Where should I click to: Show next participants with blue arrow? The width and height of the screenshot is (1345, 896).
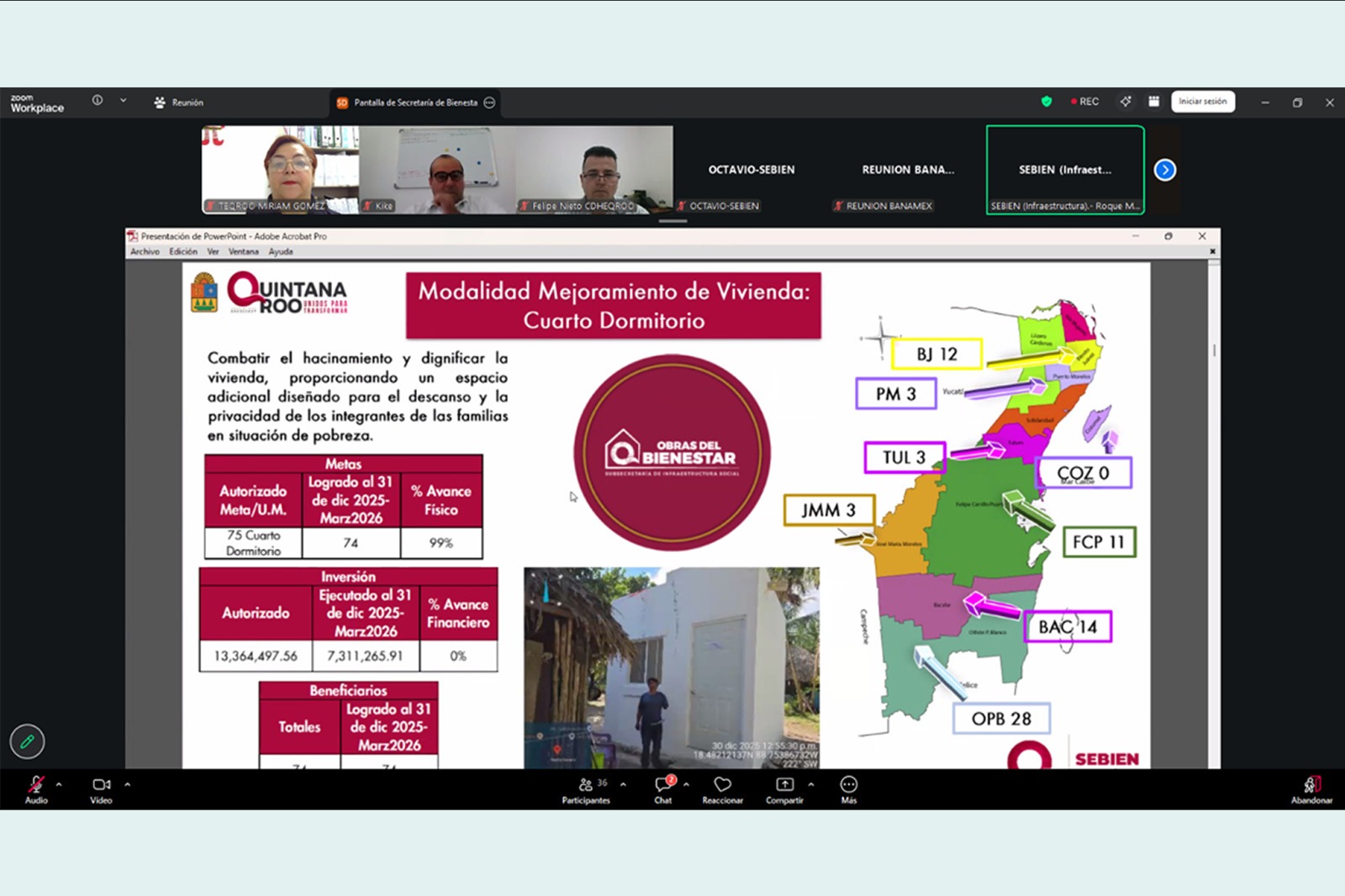[1164, 170]
